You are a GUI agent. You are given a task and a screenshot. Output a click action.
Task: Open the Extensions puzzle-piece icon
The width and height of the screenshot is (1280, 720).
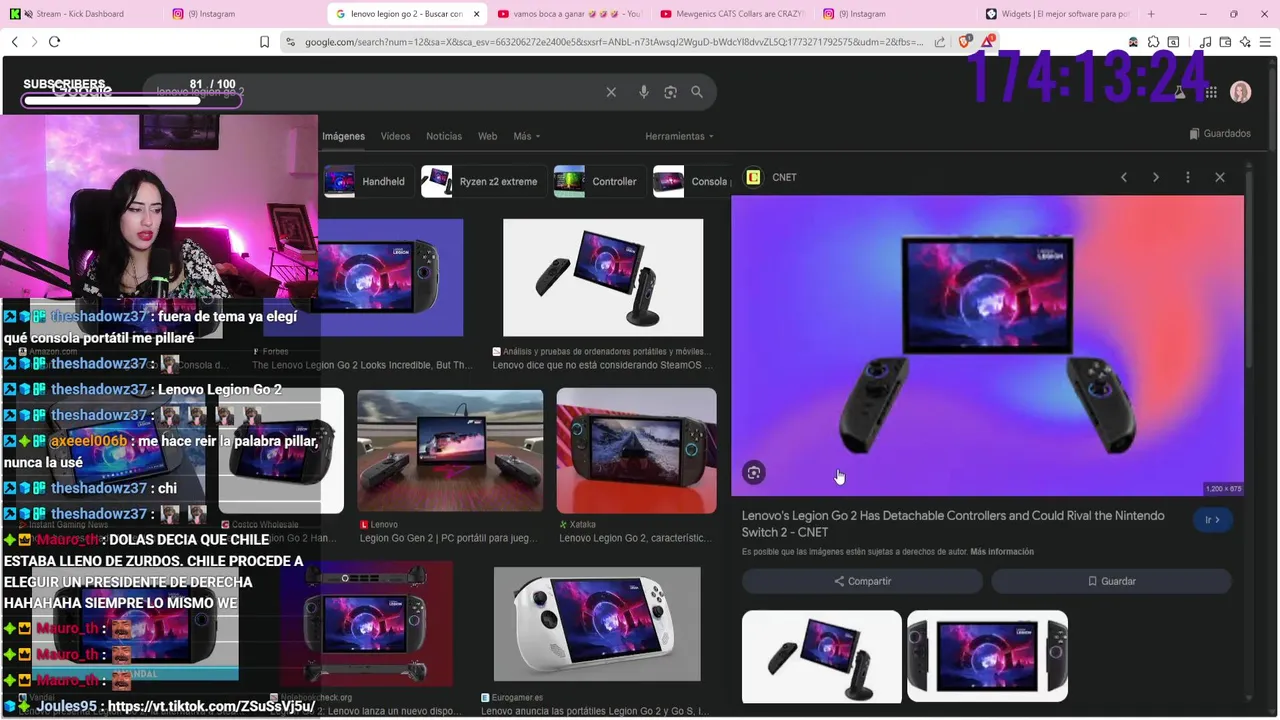coord(1153,42)
